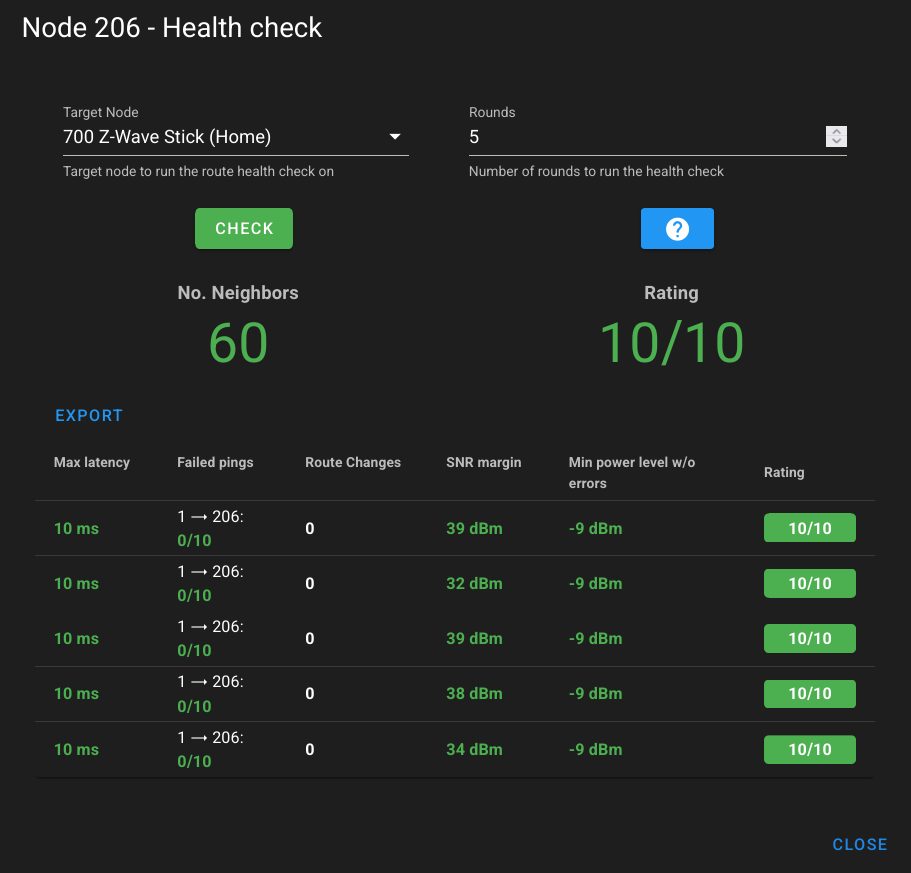
Task: Click the Route Changes column header
Action: (353, 462)
